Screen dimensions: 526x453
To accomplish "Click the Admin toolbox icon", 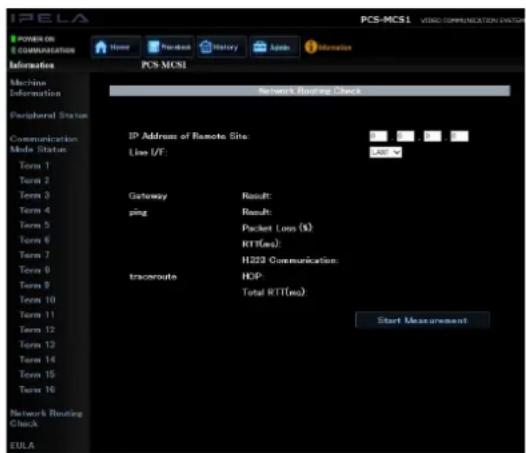I will point(260,47).
